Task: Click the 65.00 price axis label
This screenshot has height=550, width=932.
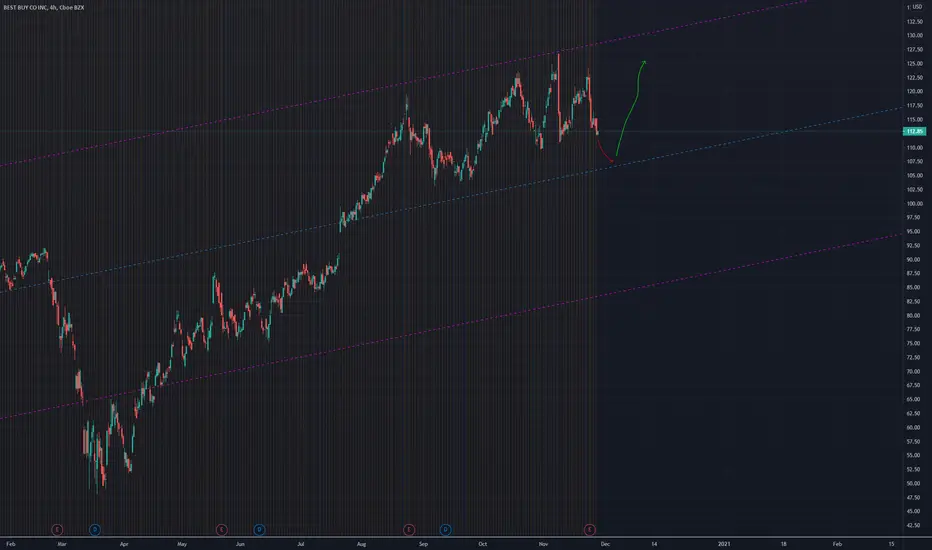Action: (913, 400)
